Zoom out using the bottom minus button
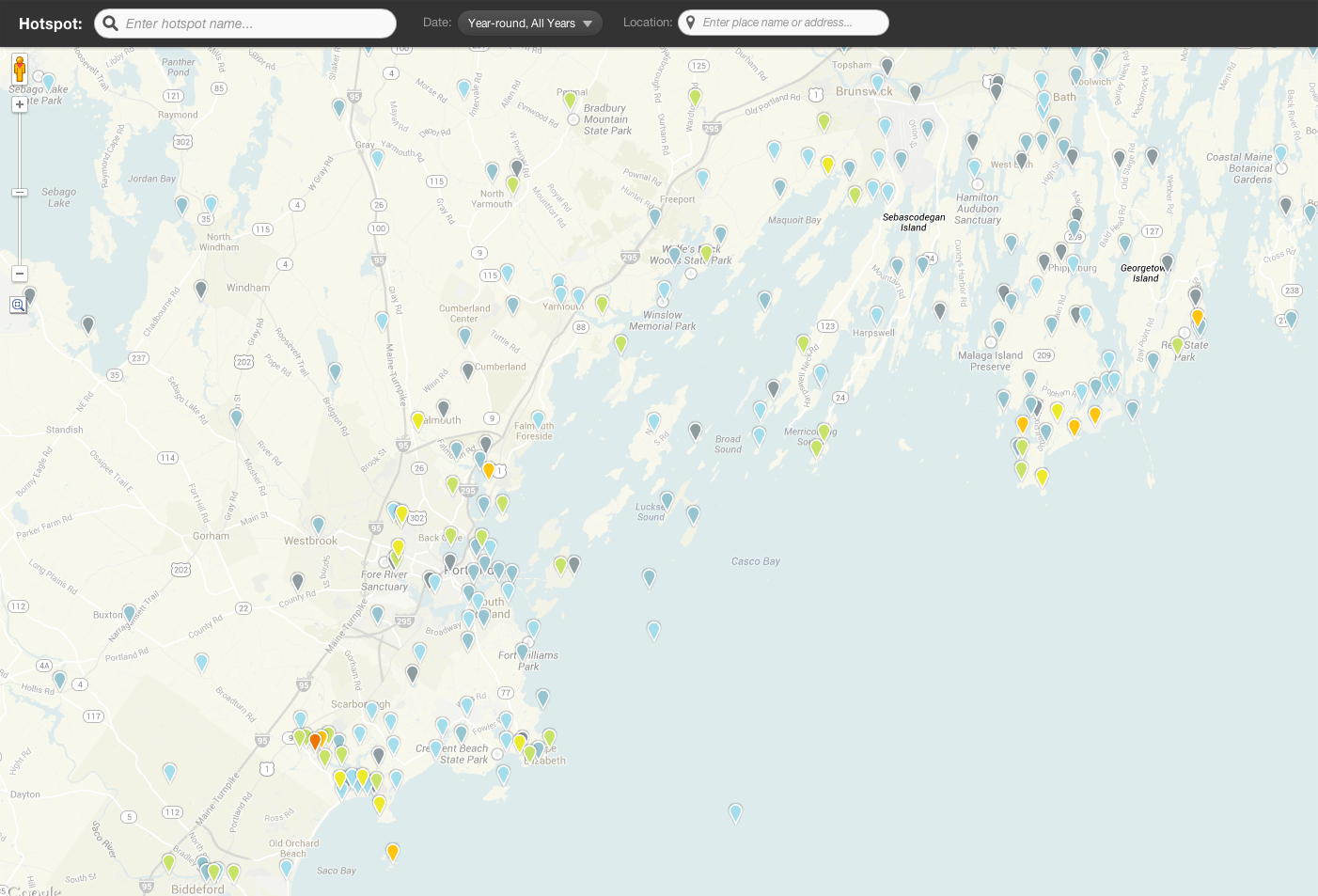Screen dimensions: 1318x896 (19, 274)
